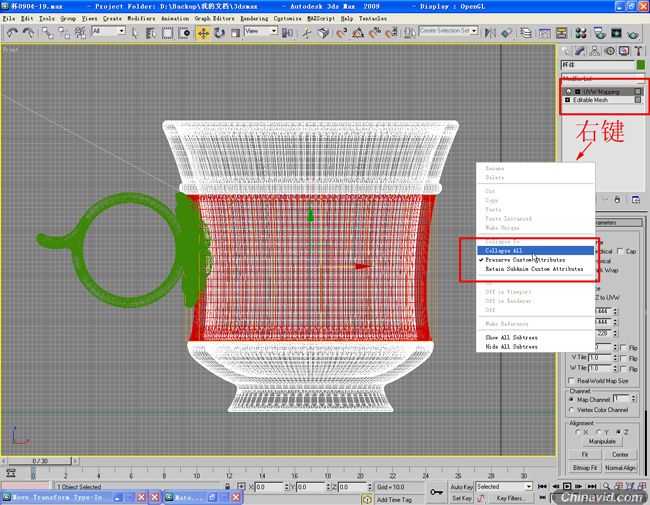Toggle Window/Crossing selection icon
Screen dimensions: 650x505
coord(184,33)
